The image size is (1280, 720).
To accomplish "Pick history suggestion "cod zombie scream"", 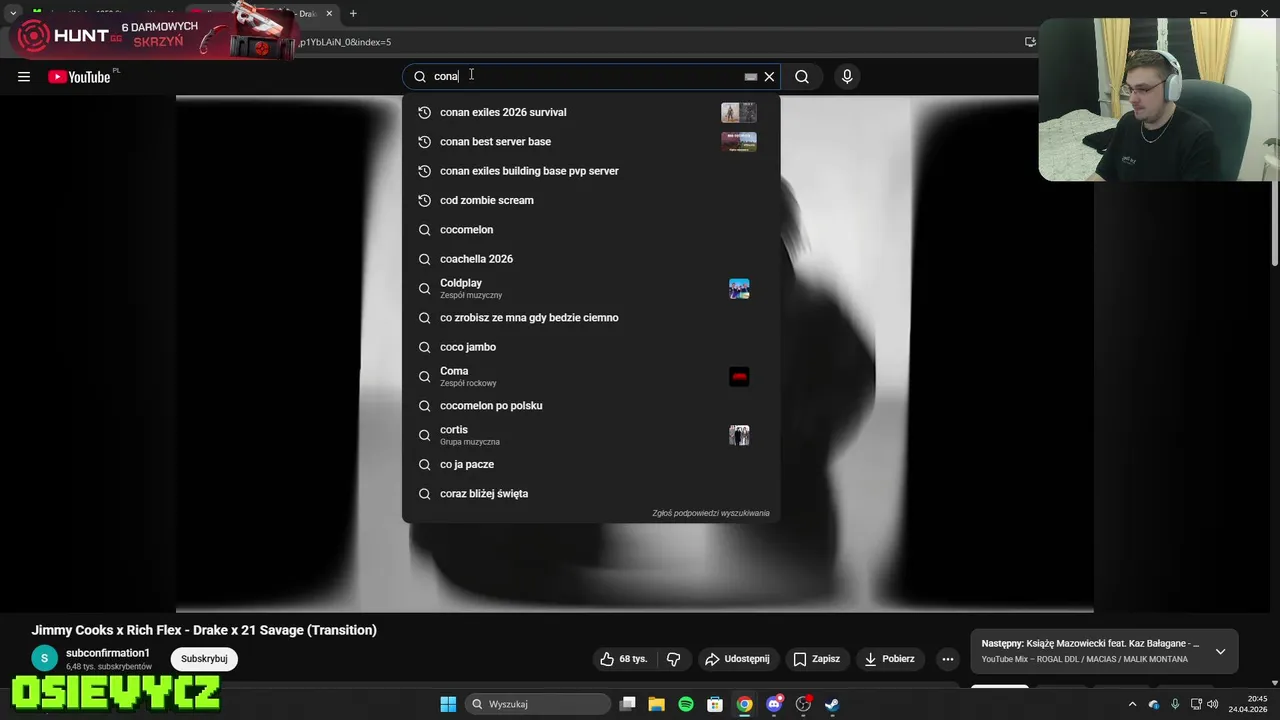I will point(591,200).
